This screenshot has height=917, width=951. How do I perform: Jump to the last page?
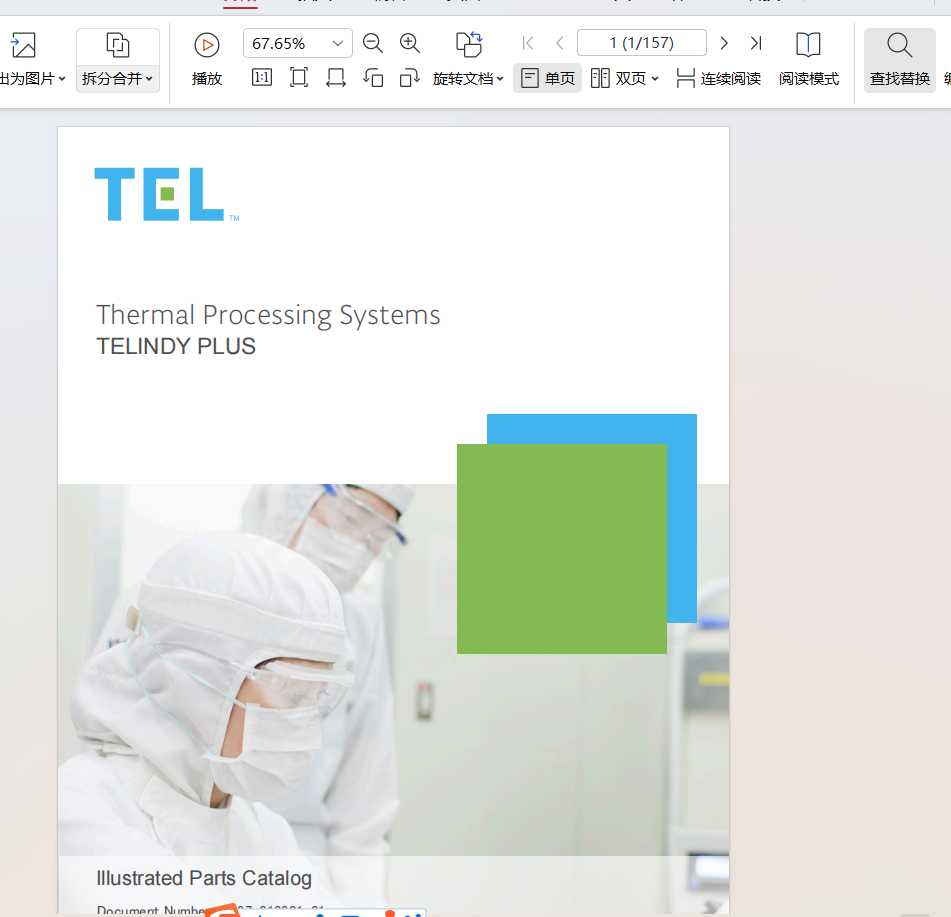[755, 43]
